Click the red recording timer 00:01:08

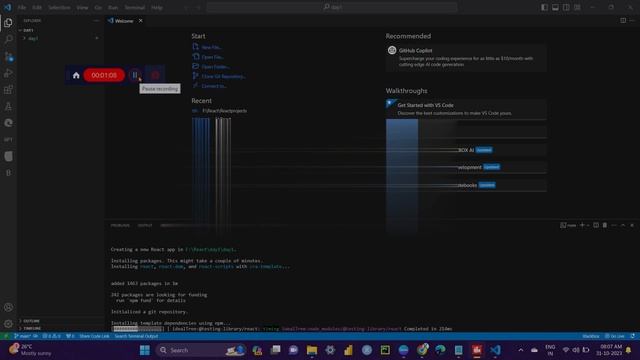(x=104, y=75)
